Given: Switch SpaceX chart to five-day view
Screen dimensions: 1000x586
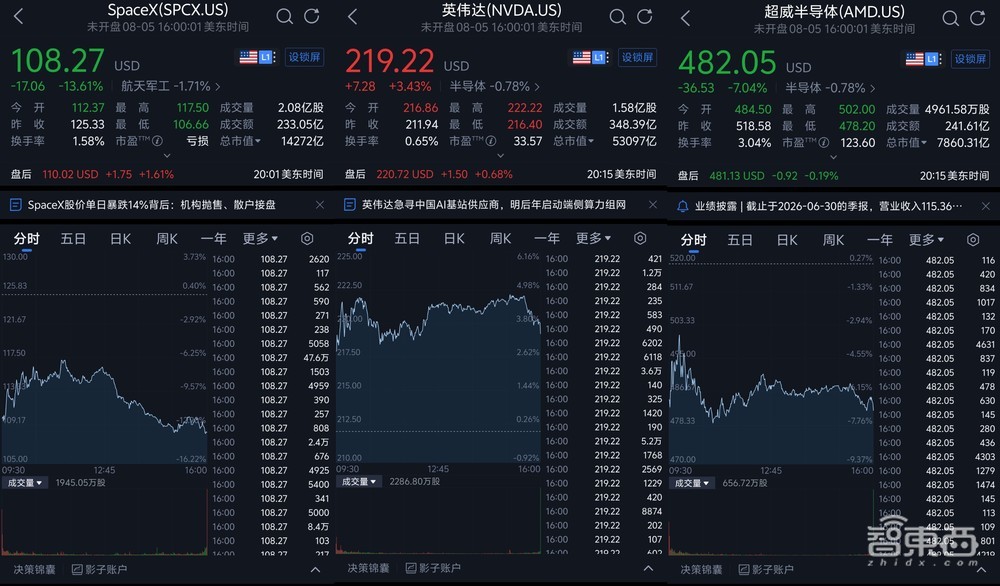Looking at the screenshot, I should [x=73, y=238].
